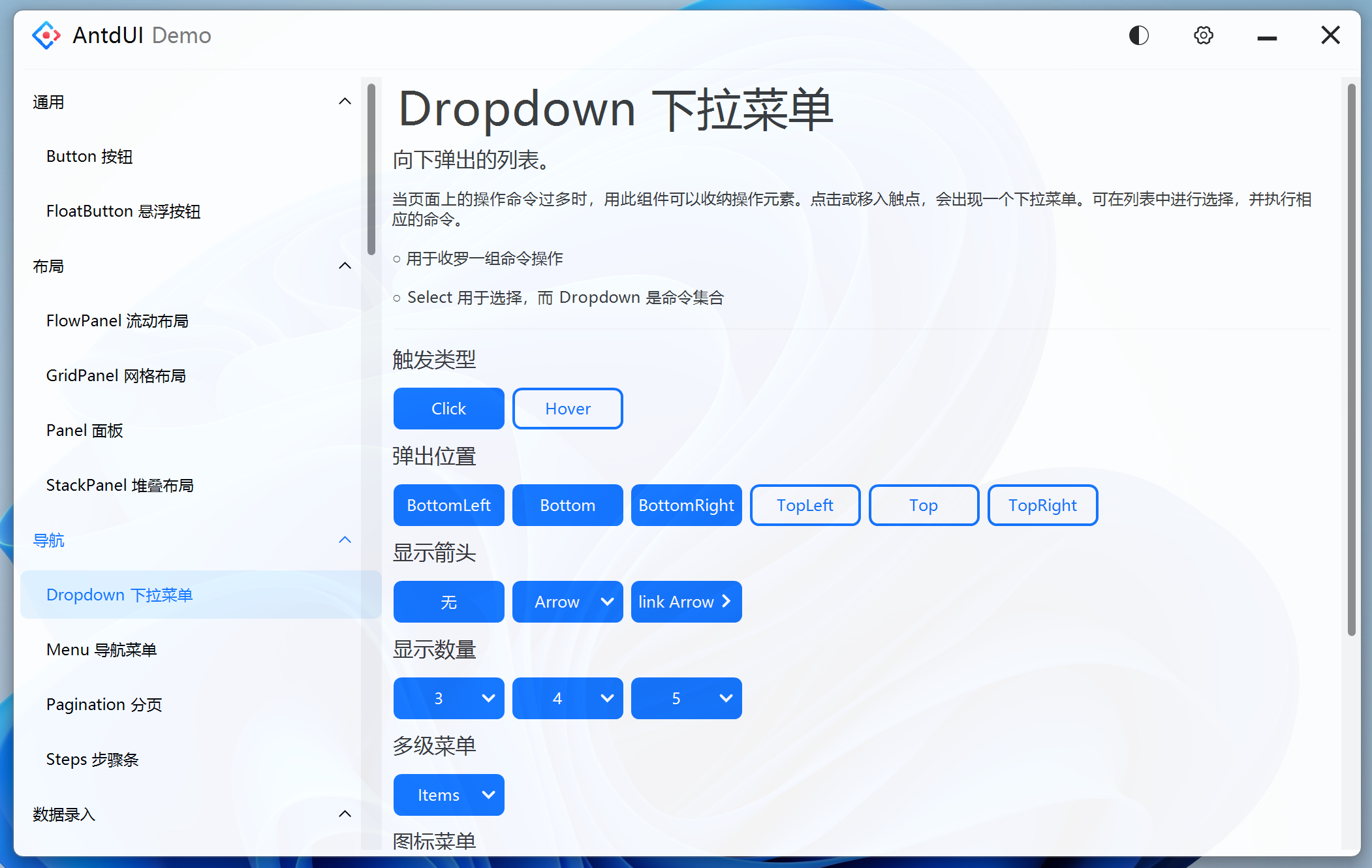Open the Menu 导航菜单 page
The width and height of the screenshot is (1372, 868).
[x=102, y=650]
